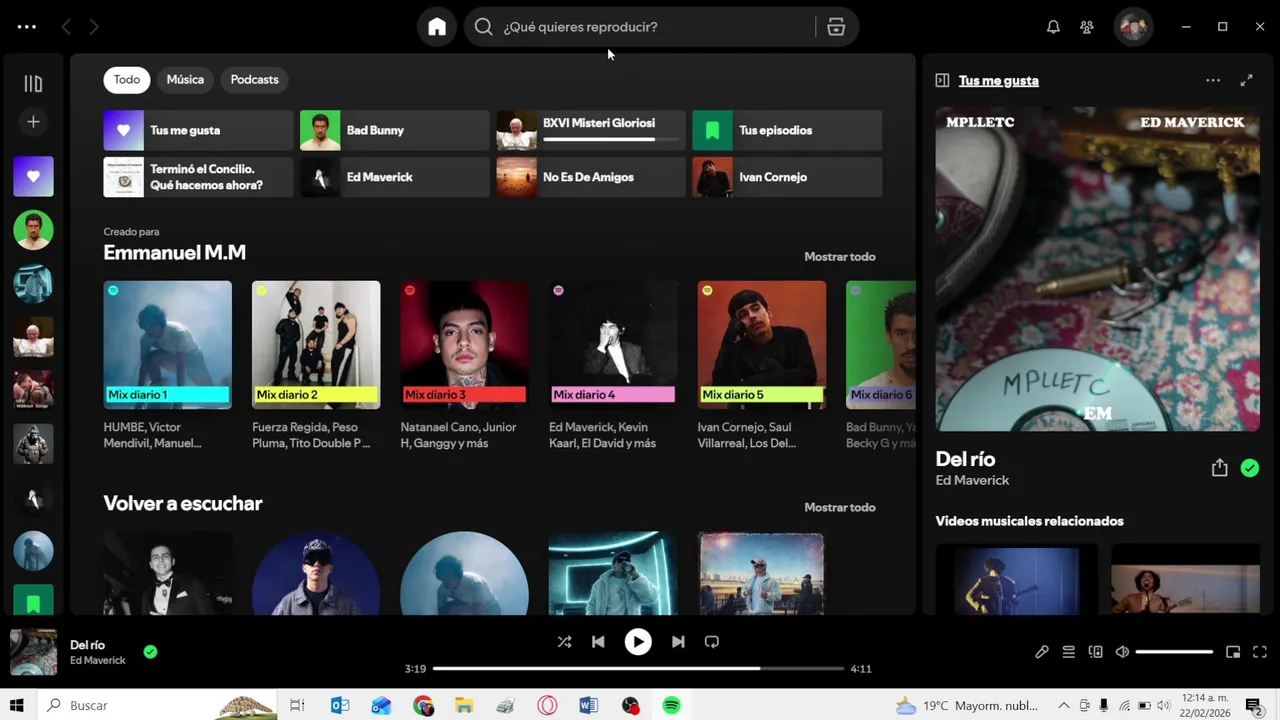Select the Música filter chip
The image size is (1280, 720).
point(185,79)
